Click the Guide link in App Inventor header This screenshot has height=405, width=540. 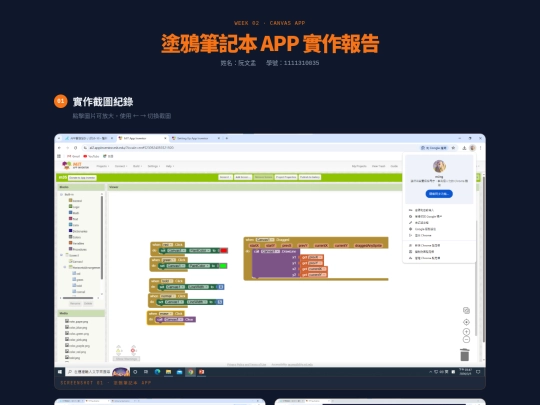pos(394,166)
